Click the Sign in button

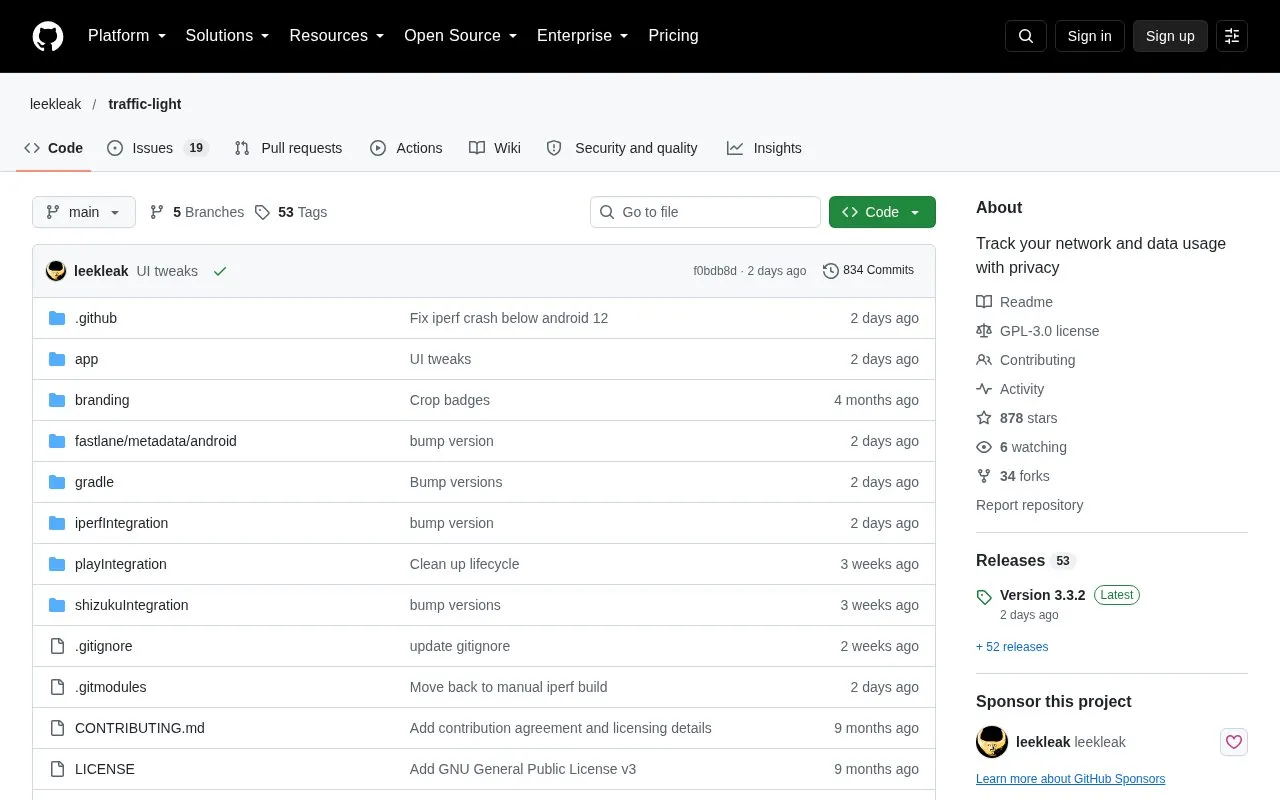click(x=1089, y=36)
